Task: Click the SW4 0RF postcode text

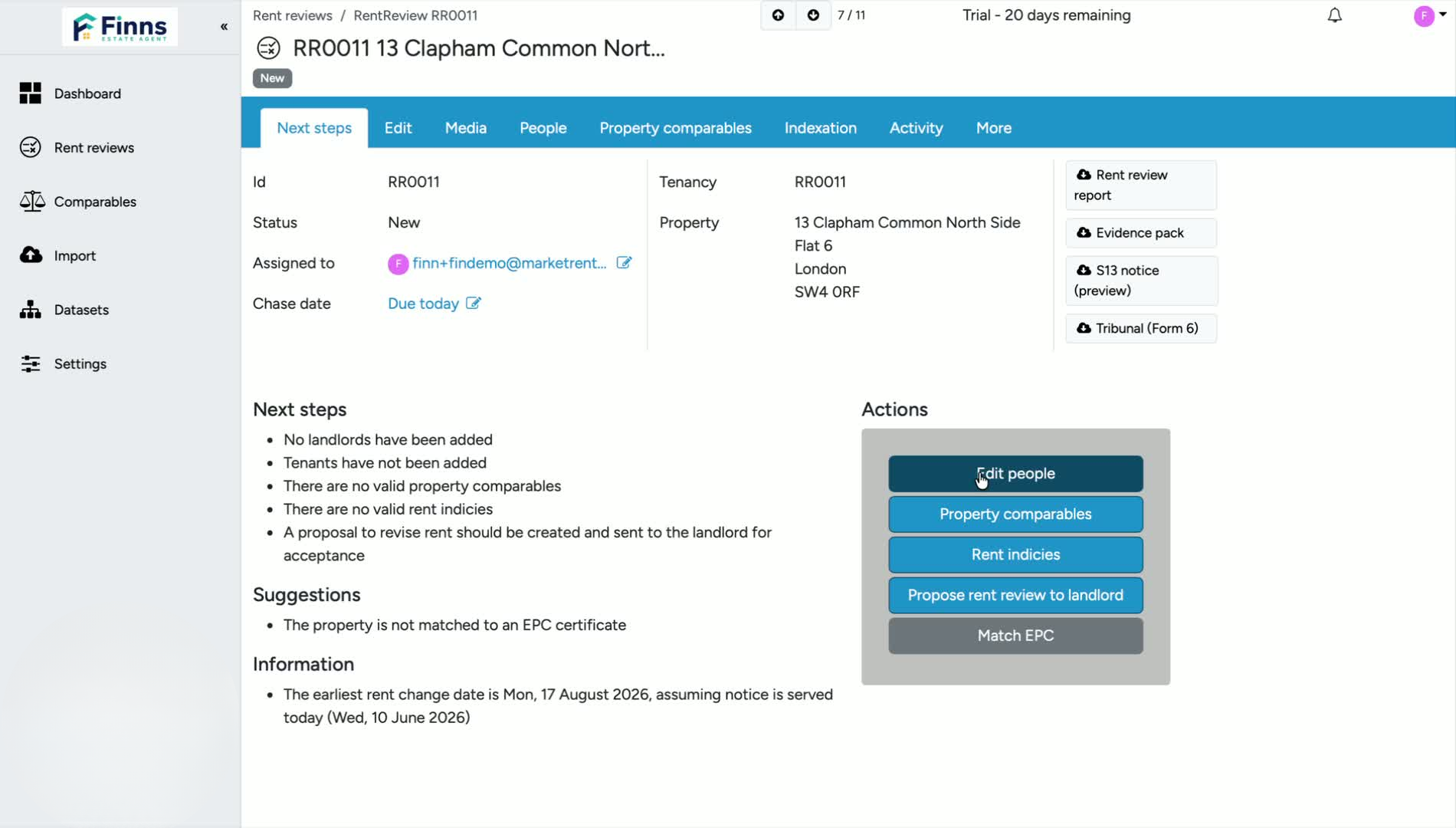Action: coord(827,292)
